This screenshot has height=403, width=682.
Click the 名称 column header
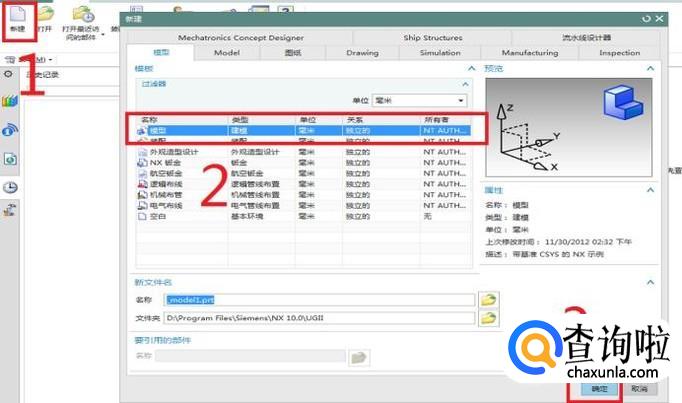click(x=182, y=120)
